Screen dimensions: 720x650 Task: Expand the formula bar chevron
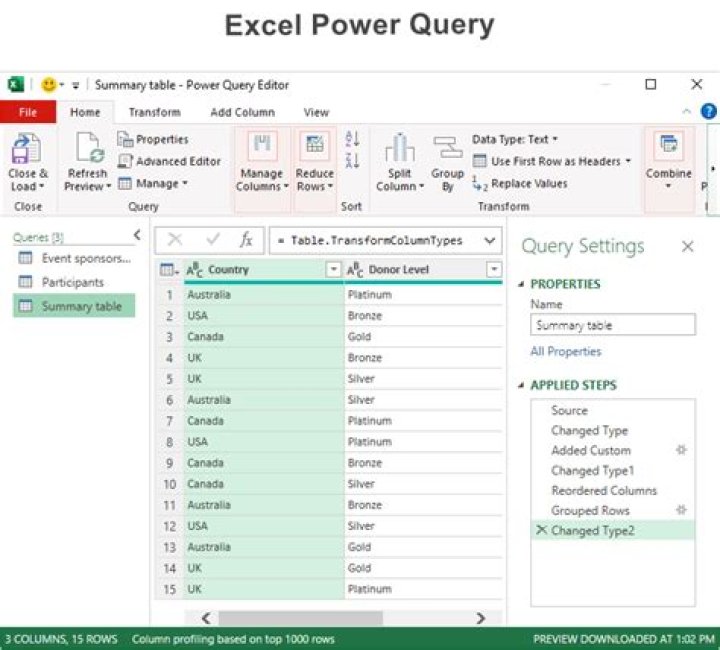tap(489, 240)
